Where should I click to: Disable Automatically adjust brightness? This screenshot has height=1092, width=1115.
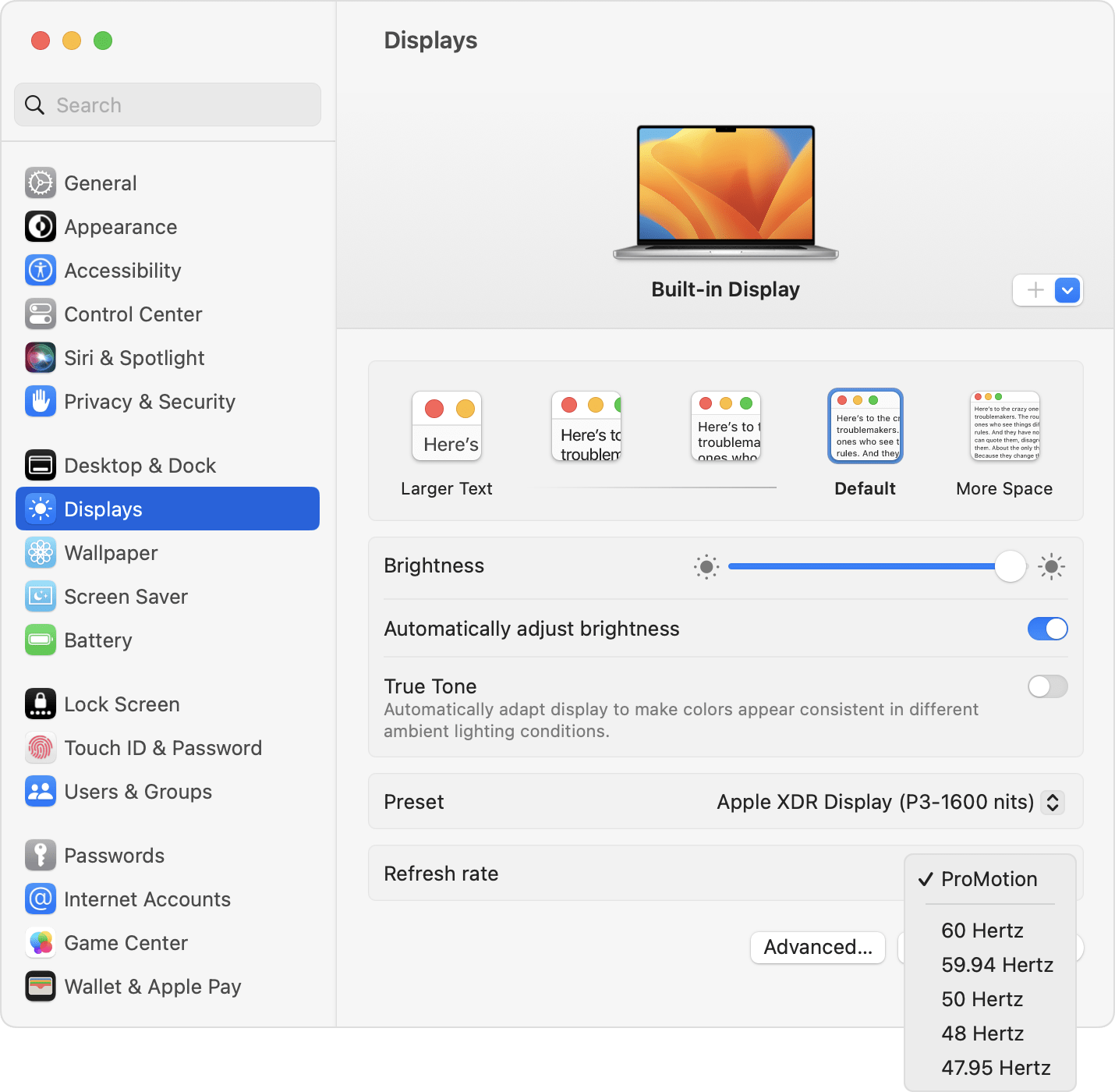pyautogui.click(x=1048, y=629)
